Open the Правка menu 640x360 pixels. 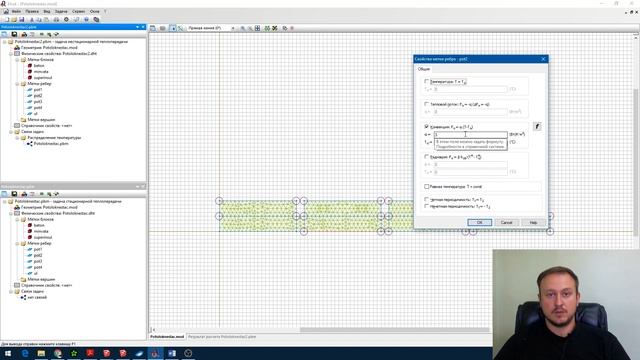pyautogui.click(x=32, y=11)
